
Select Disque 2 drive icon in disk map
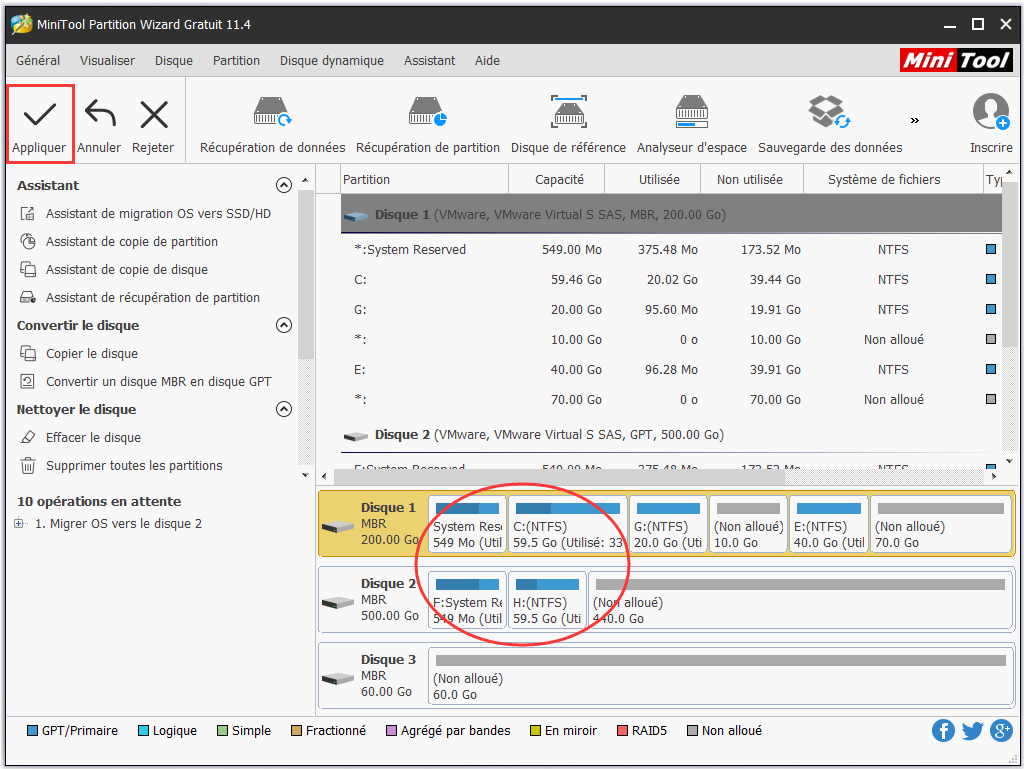pyautogui.click(x=338, y=603)
